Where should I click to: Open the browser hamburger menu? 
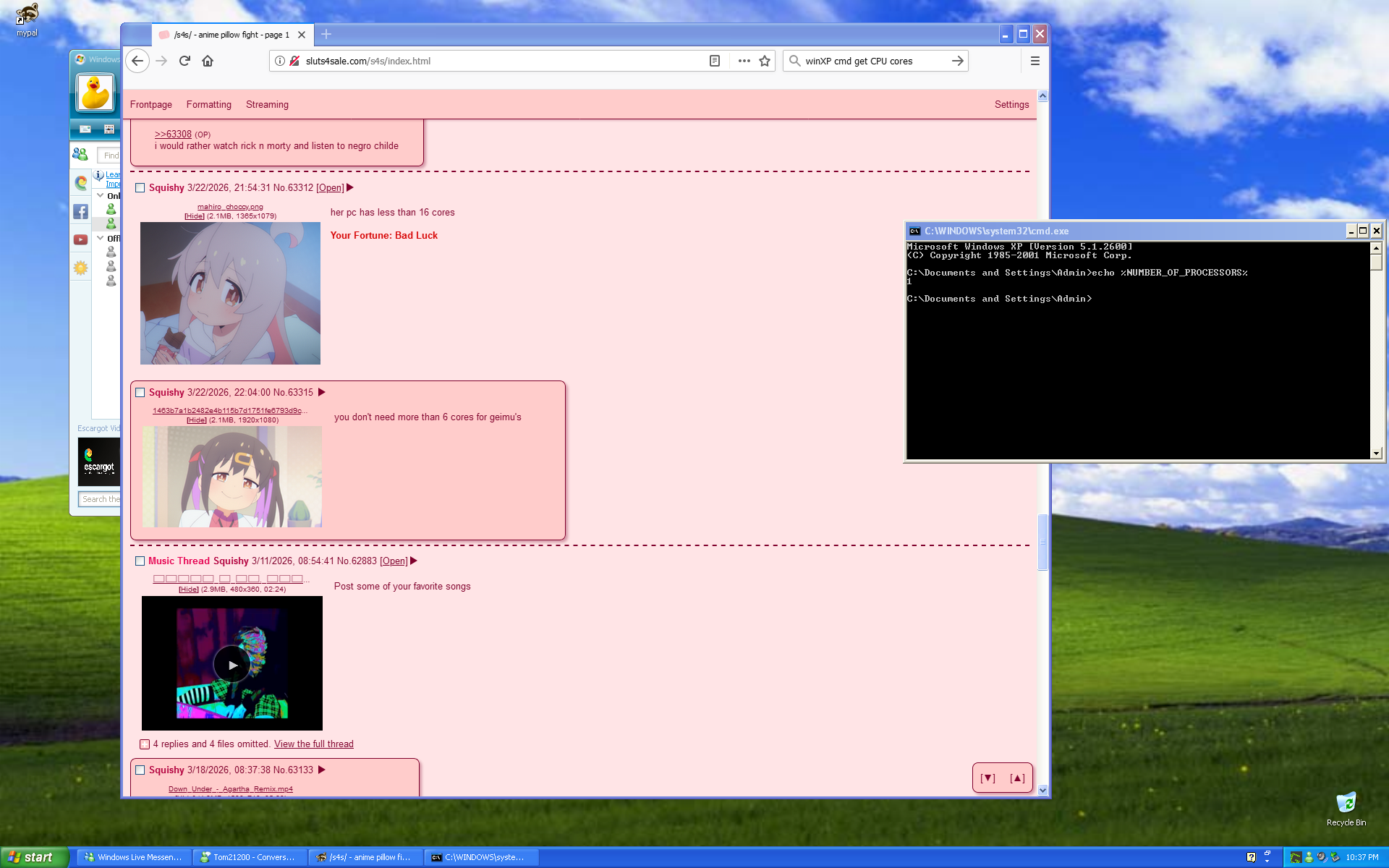(x=1035, y=61)
